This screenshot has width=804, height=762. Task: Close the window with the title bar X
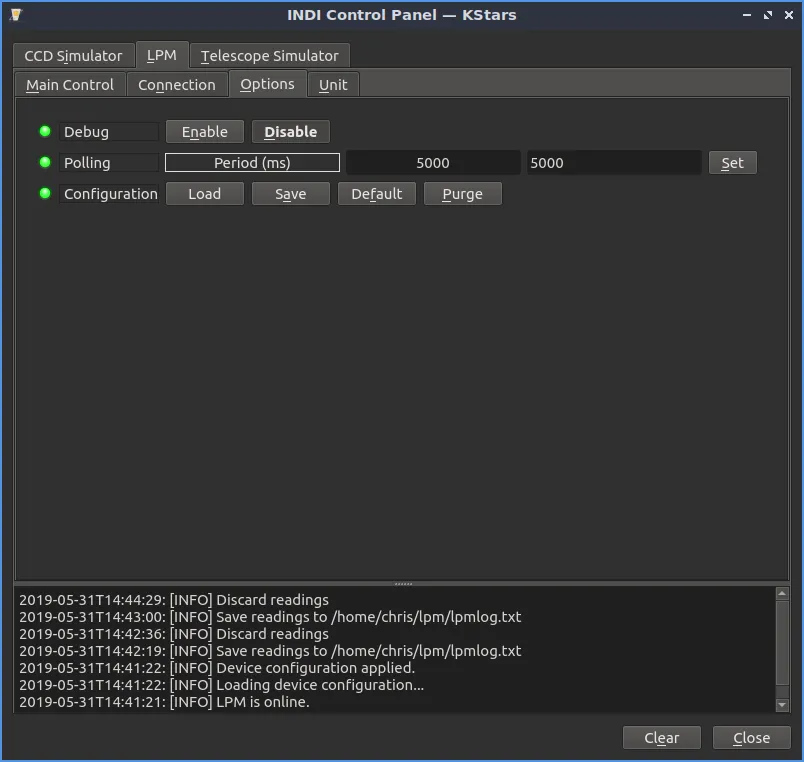click(789, 15)
